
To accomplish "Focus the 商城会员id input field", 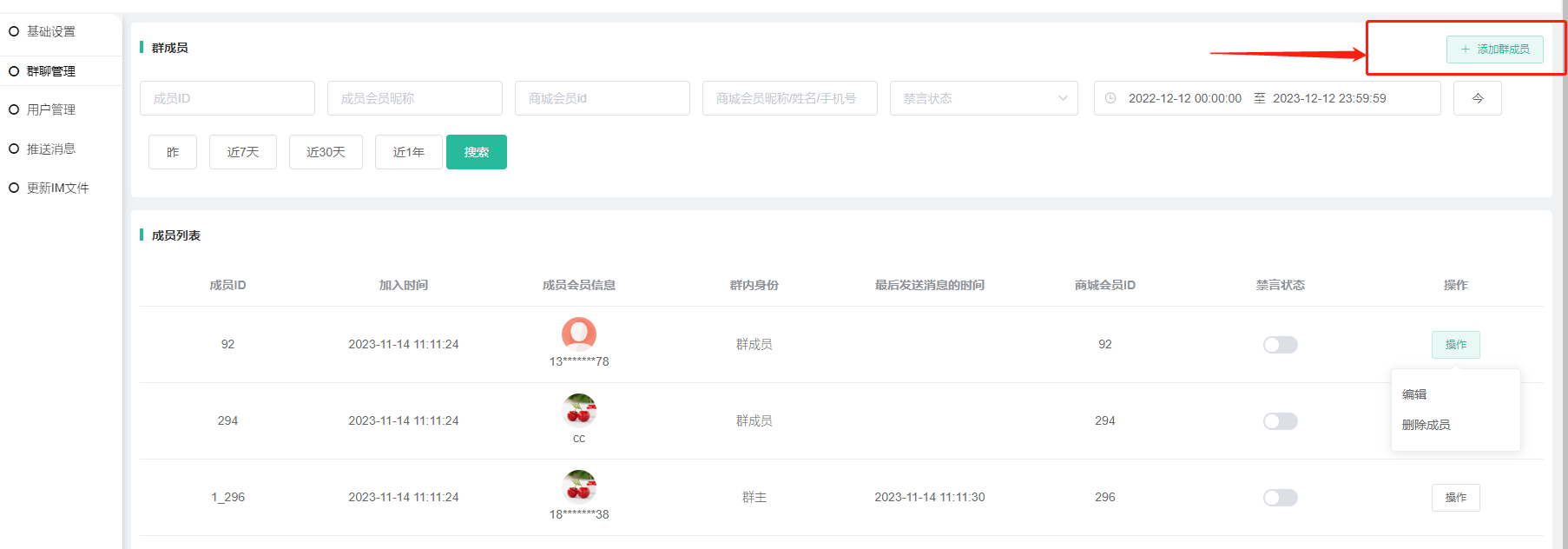I will [x=603, y=98].
